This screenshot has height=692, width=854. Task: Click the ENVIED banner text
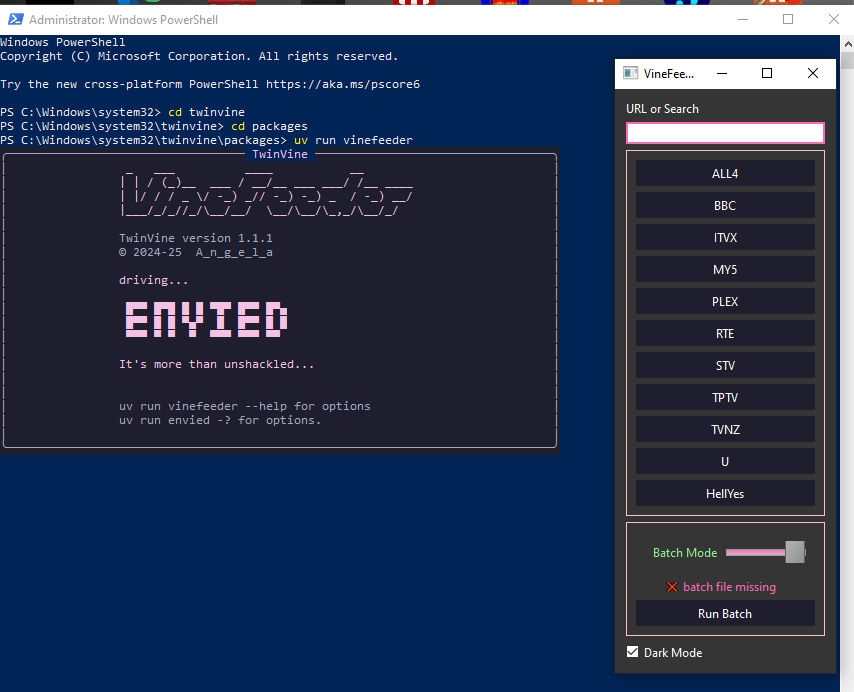(206, 319)
